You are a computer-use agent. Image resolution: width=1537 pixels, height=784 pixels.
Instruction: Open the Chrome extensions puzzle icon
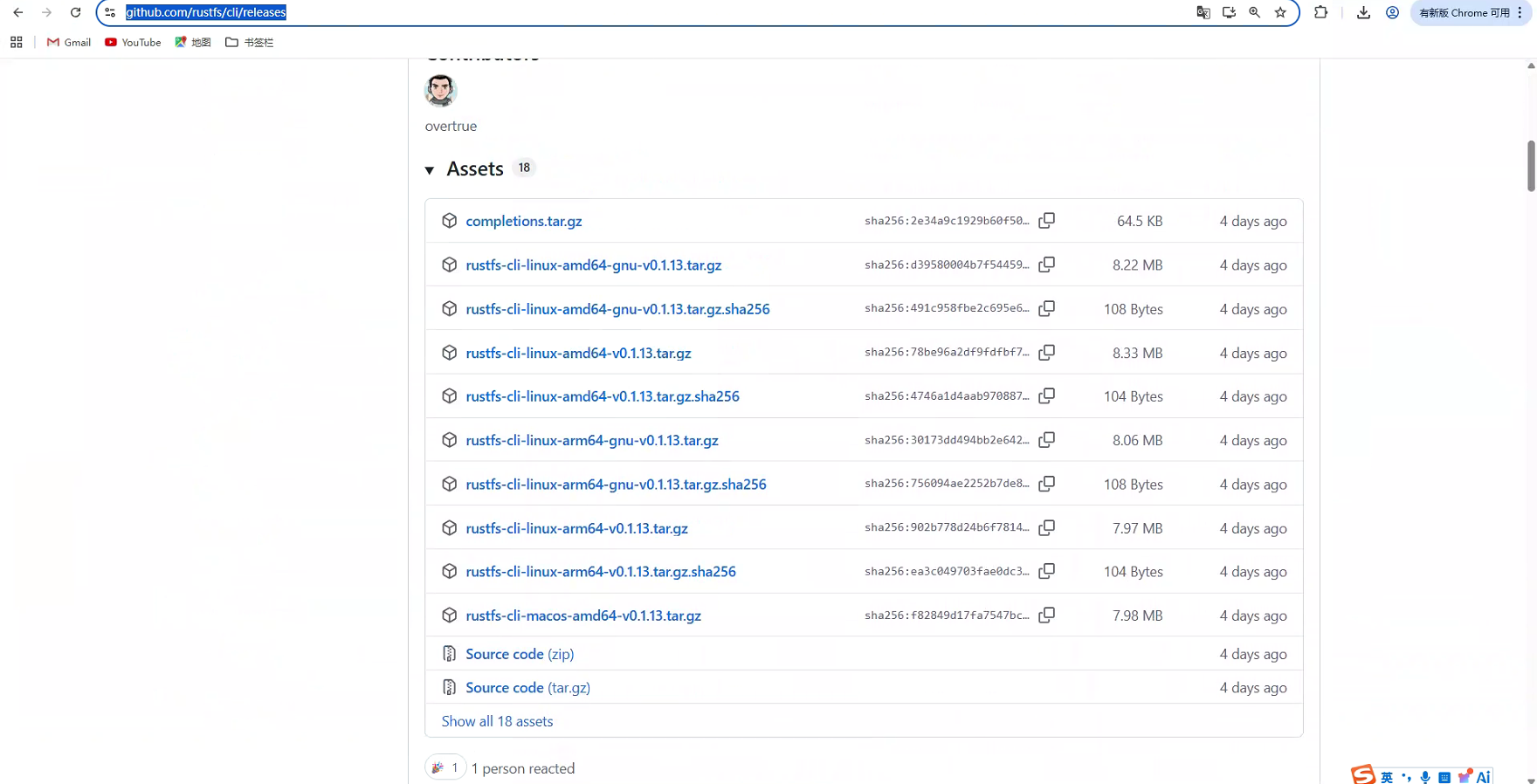pyautogui.click(x=1320, y=12)
